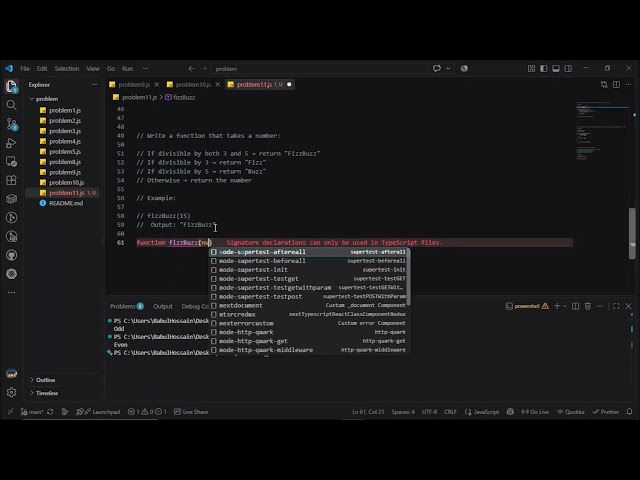Select the powershell terminal label
This screenshot has height=480, width=640.
tap(527, 306)
